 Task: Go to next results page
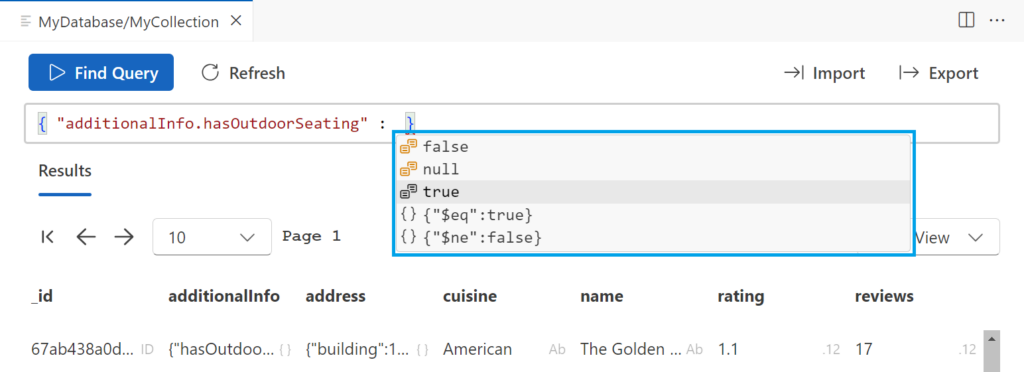click(123, 237)
